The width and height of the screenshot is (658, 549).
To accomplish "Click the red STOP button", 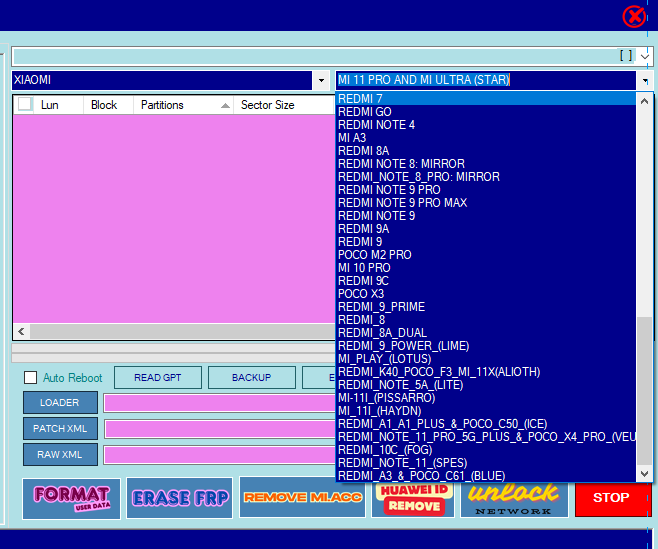I will coord(611,499).
